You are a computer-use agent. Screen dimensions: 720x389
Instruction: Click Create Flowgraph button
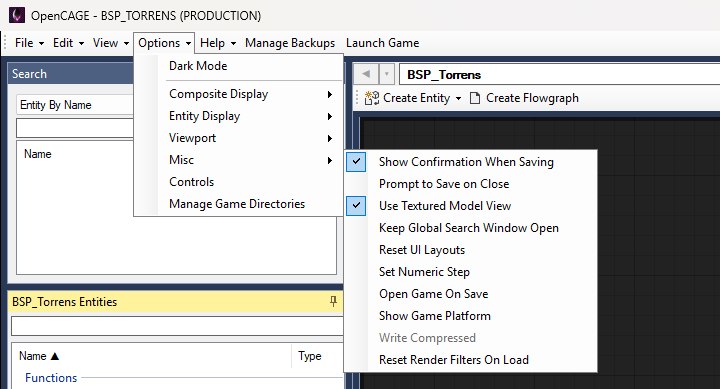(x=524, y=98)
